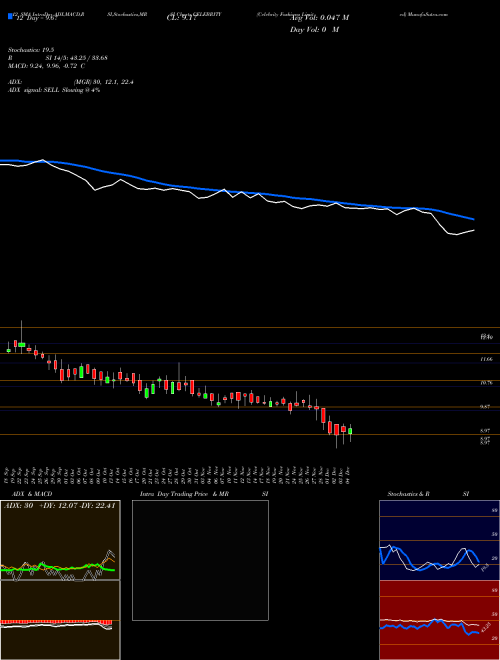Click the 'Day Vol: 0 M' readout
500x660 pixels.
tap(314, 30)
